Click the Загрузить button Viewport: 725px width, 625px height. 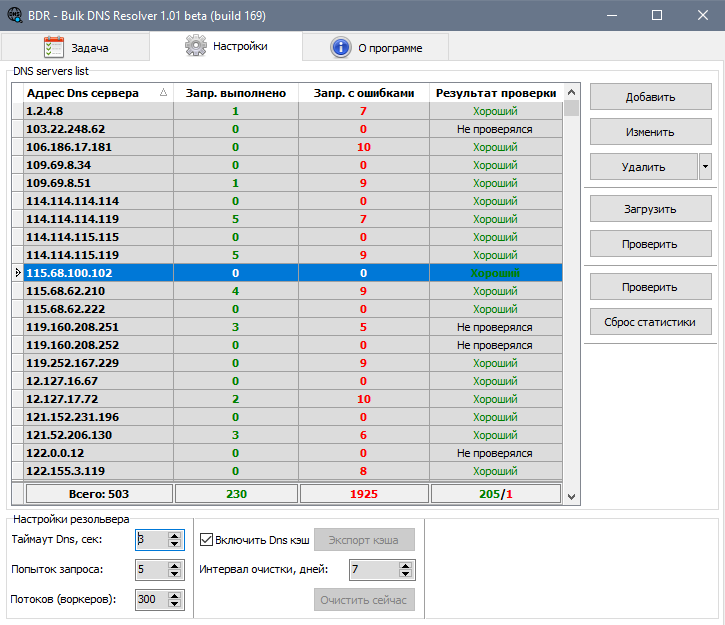tap(651, 208)
